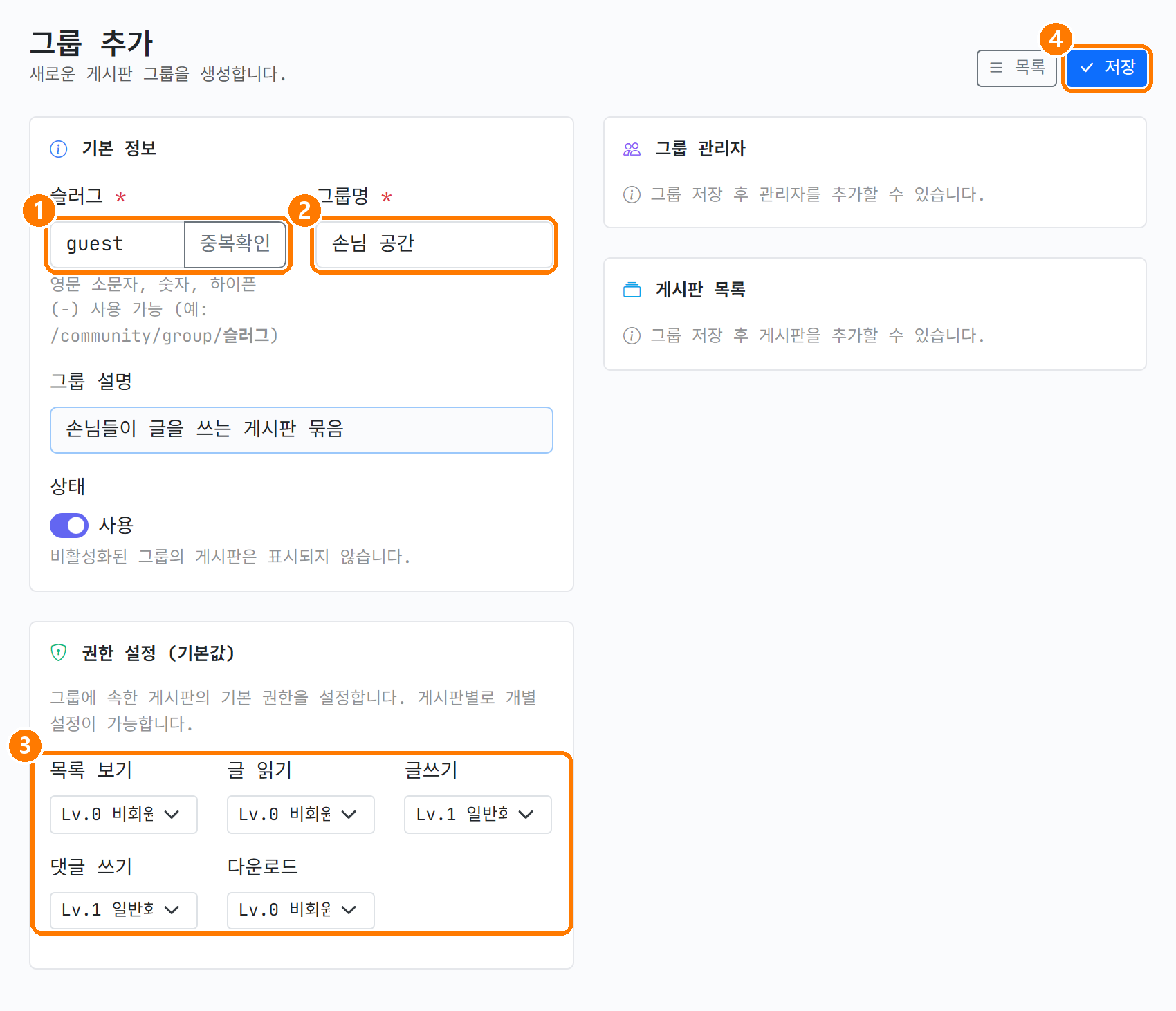Click the shield icon beside 권한 설정
The height and width of the screenshot is (1011, 1176).
pos(59,653)
